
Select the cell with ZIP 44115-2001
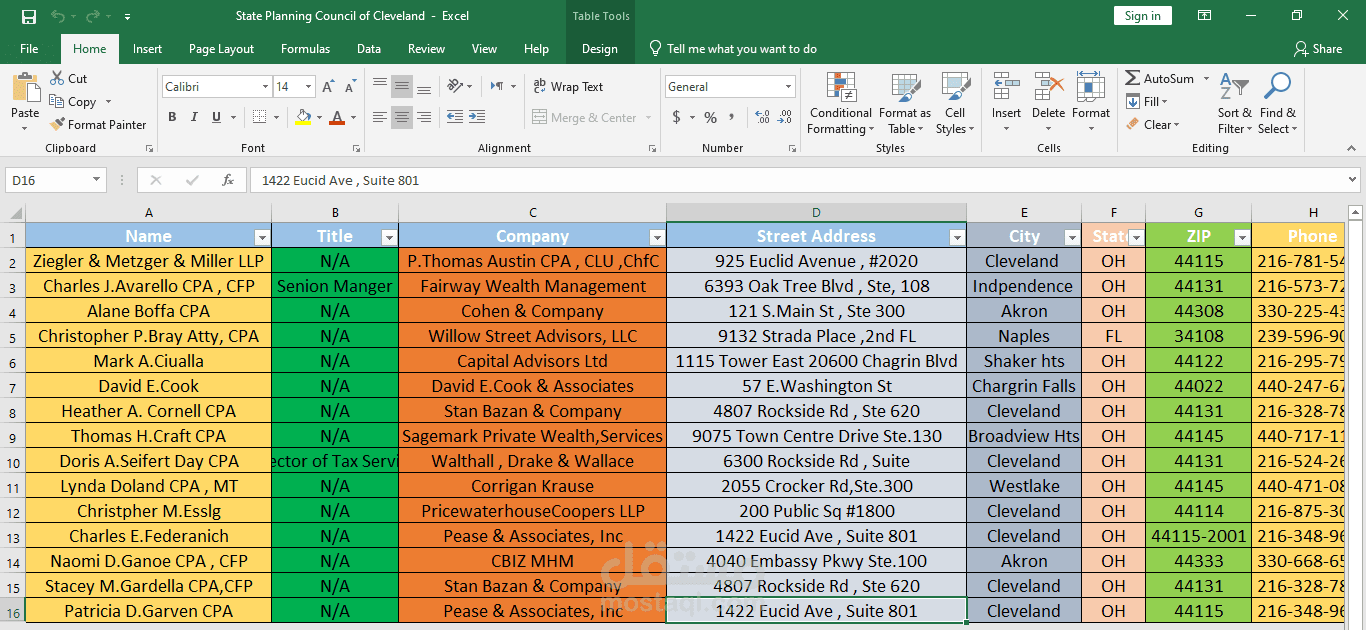pos(1198,536)
